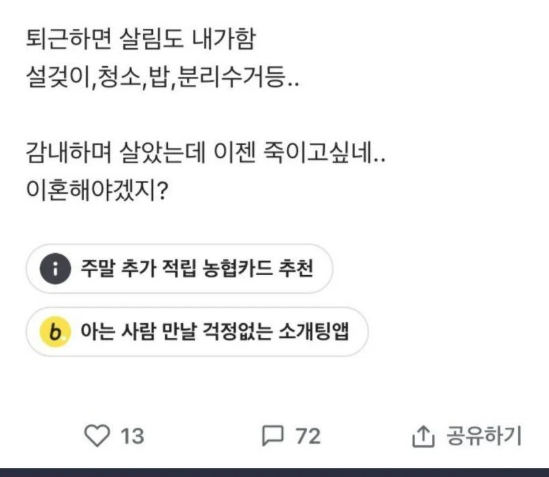Click the word 감내하며 in the post
Viewport: 549px width, 477px height.
69,153
